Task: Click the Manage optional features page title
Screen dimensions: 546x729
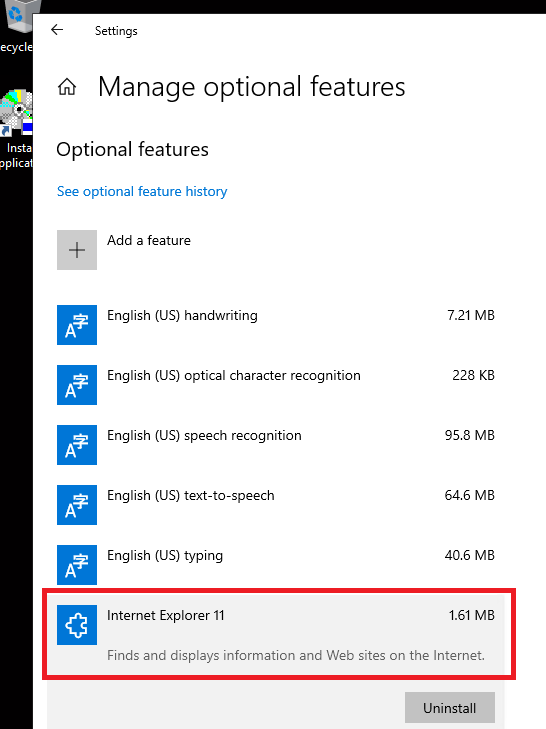Action: (x=252, y=87)
